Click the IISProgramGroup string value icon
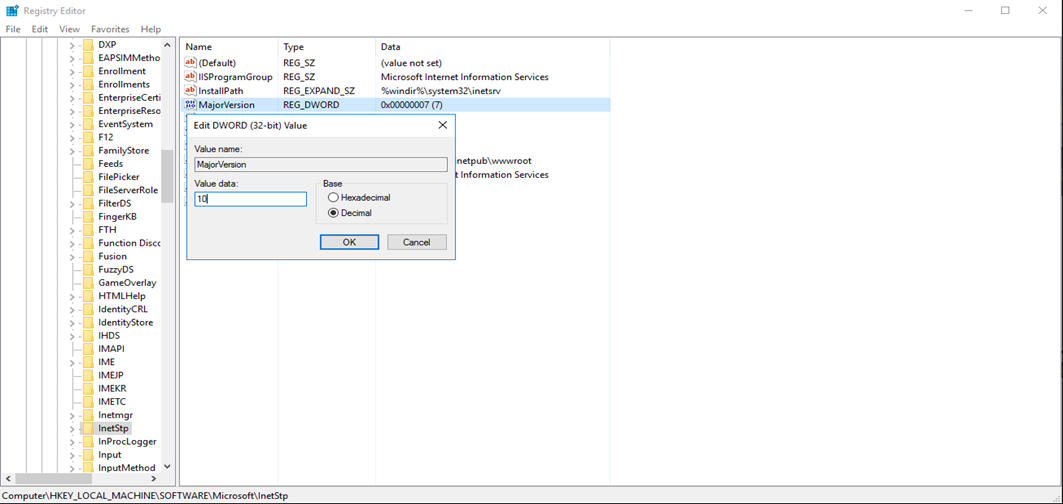The height and width of the screenshot is (504, 1063). pyautogui.click(x=191, y=77)
